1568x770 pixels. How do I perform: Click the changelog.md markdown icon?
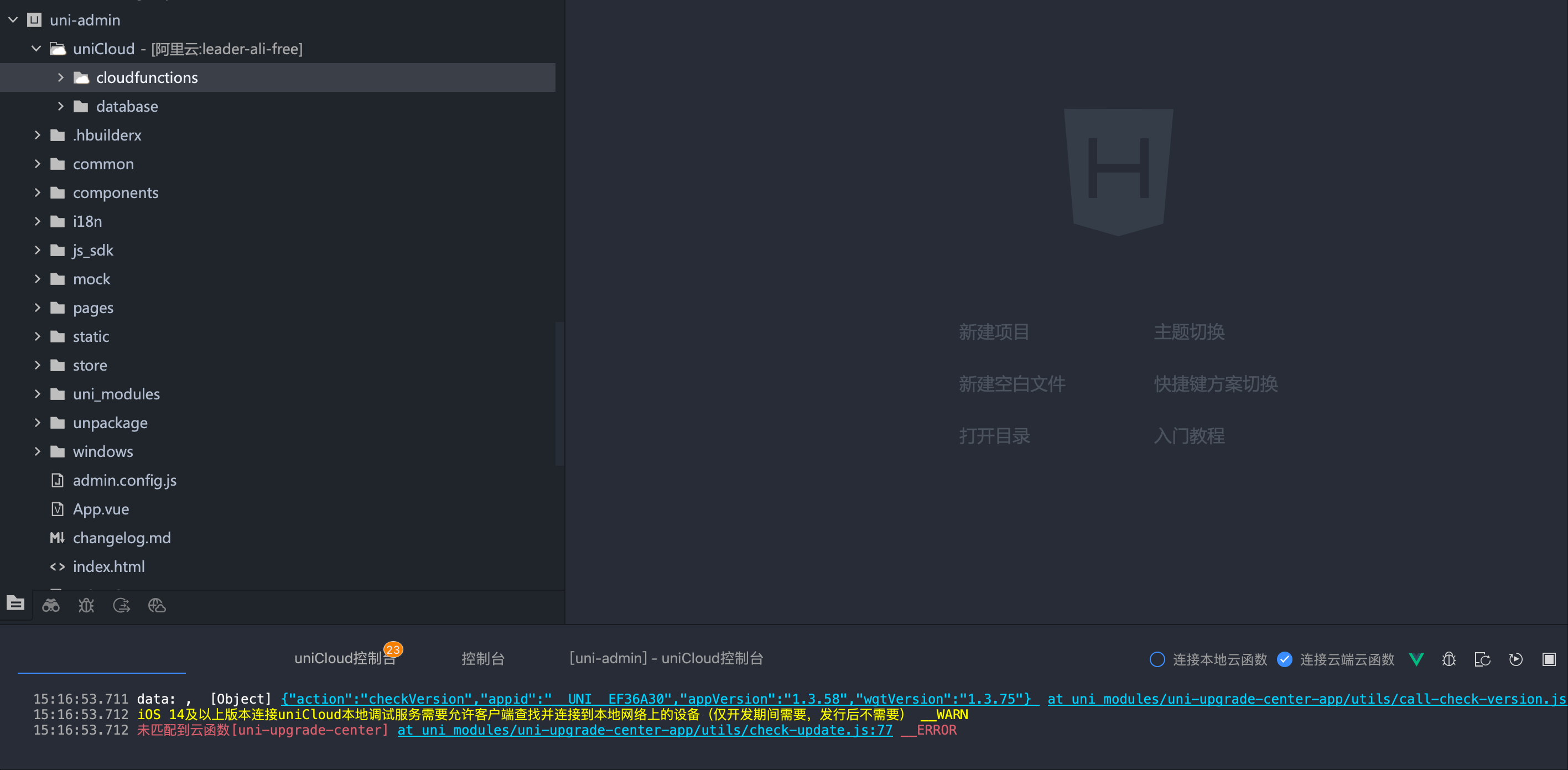(57, 538)
